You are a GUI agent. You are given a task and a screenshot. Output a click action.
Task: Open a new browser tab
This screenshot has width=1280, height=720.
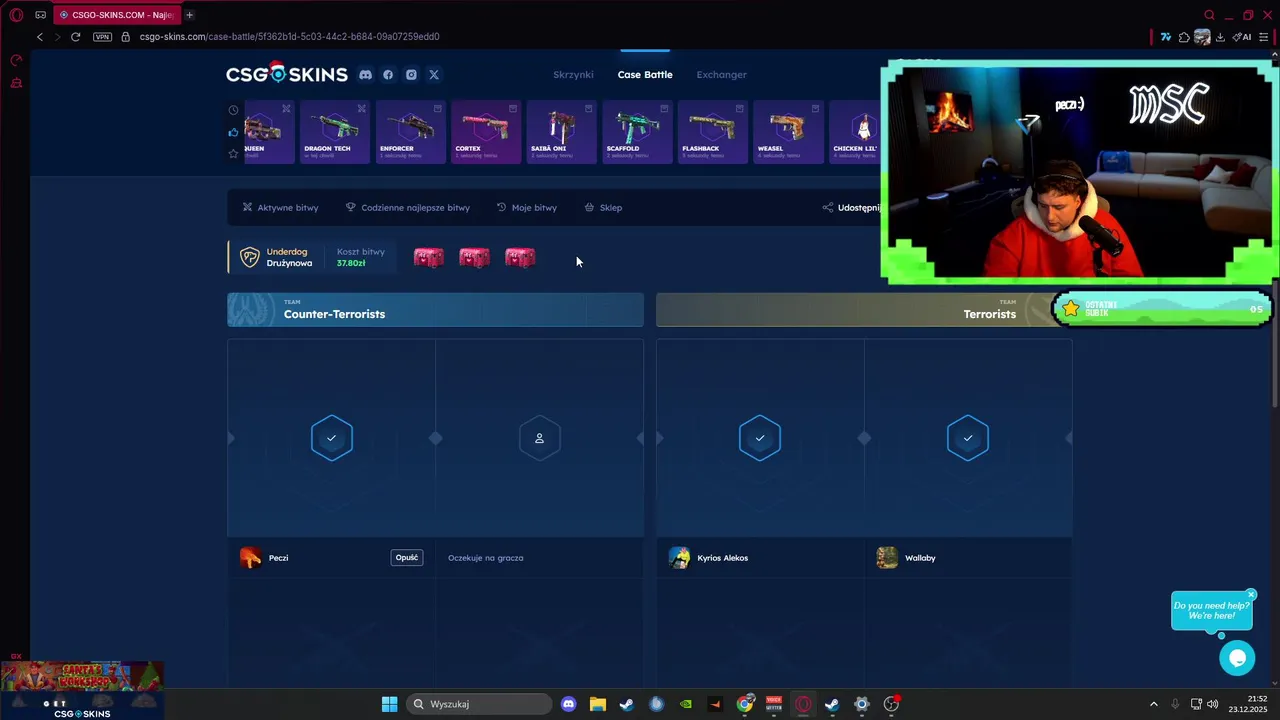tap(189, 15)
